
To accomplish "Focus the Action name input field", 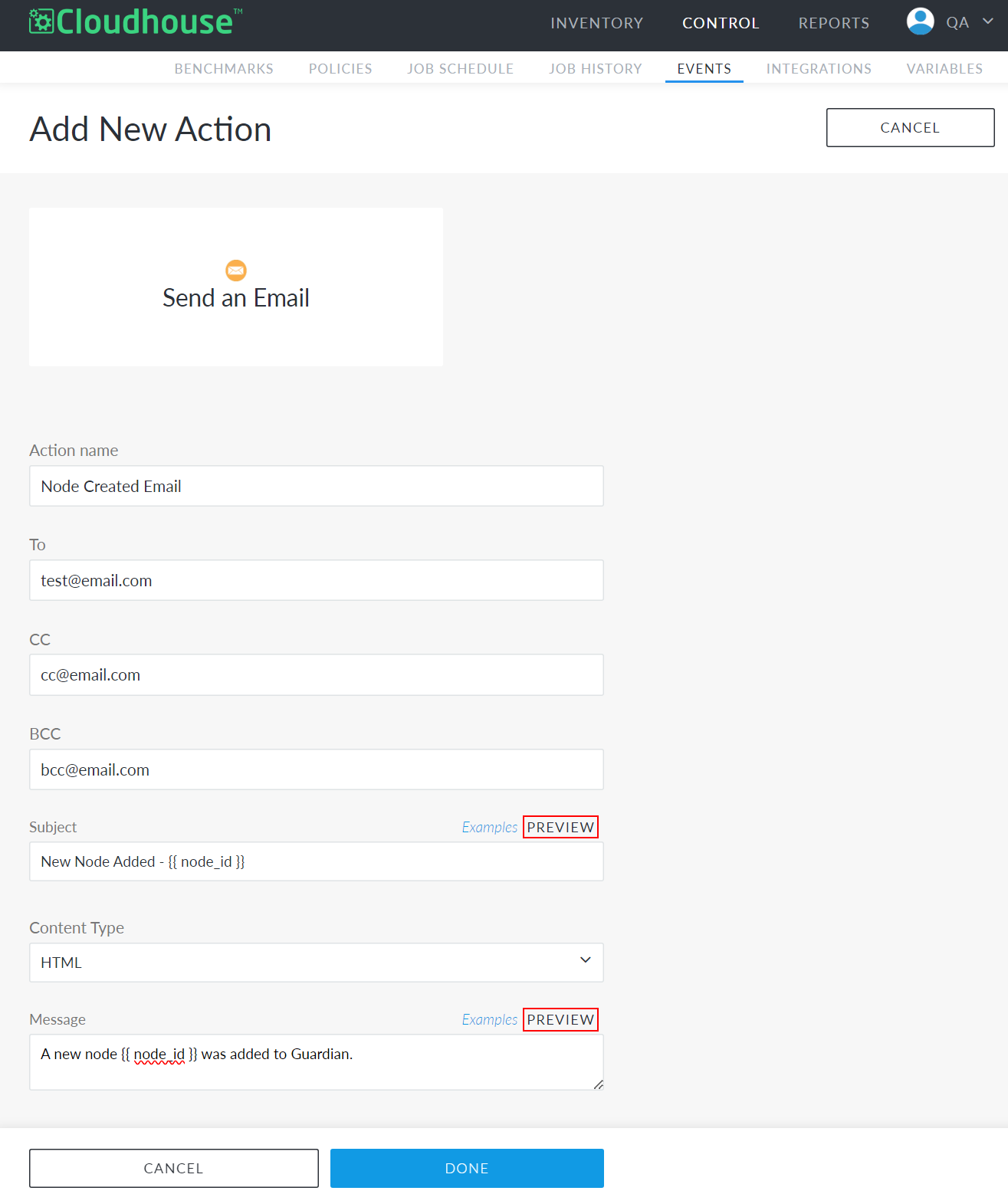I will point(317,486).
